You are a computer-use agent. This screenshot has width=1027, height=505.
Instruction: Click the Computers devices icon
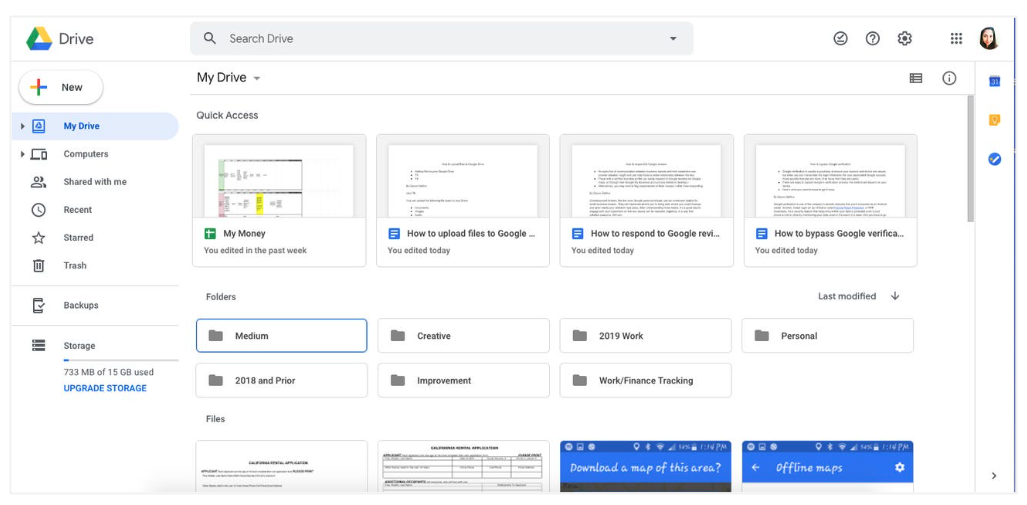39,155
